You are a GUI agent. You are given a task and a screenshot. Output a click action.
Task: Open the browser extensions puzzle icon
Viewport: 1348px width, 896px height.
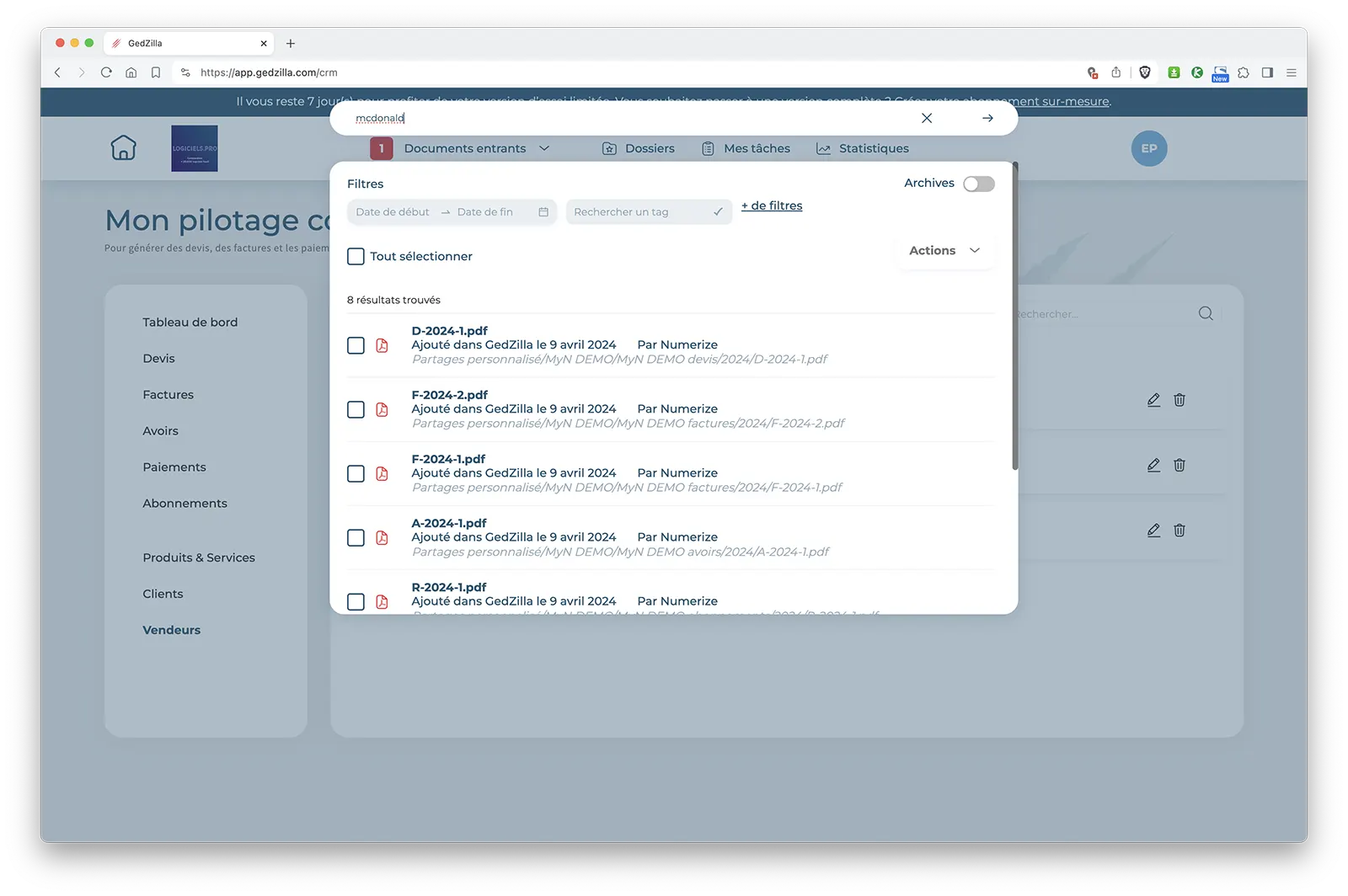tap(1244, 72)
